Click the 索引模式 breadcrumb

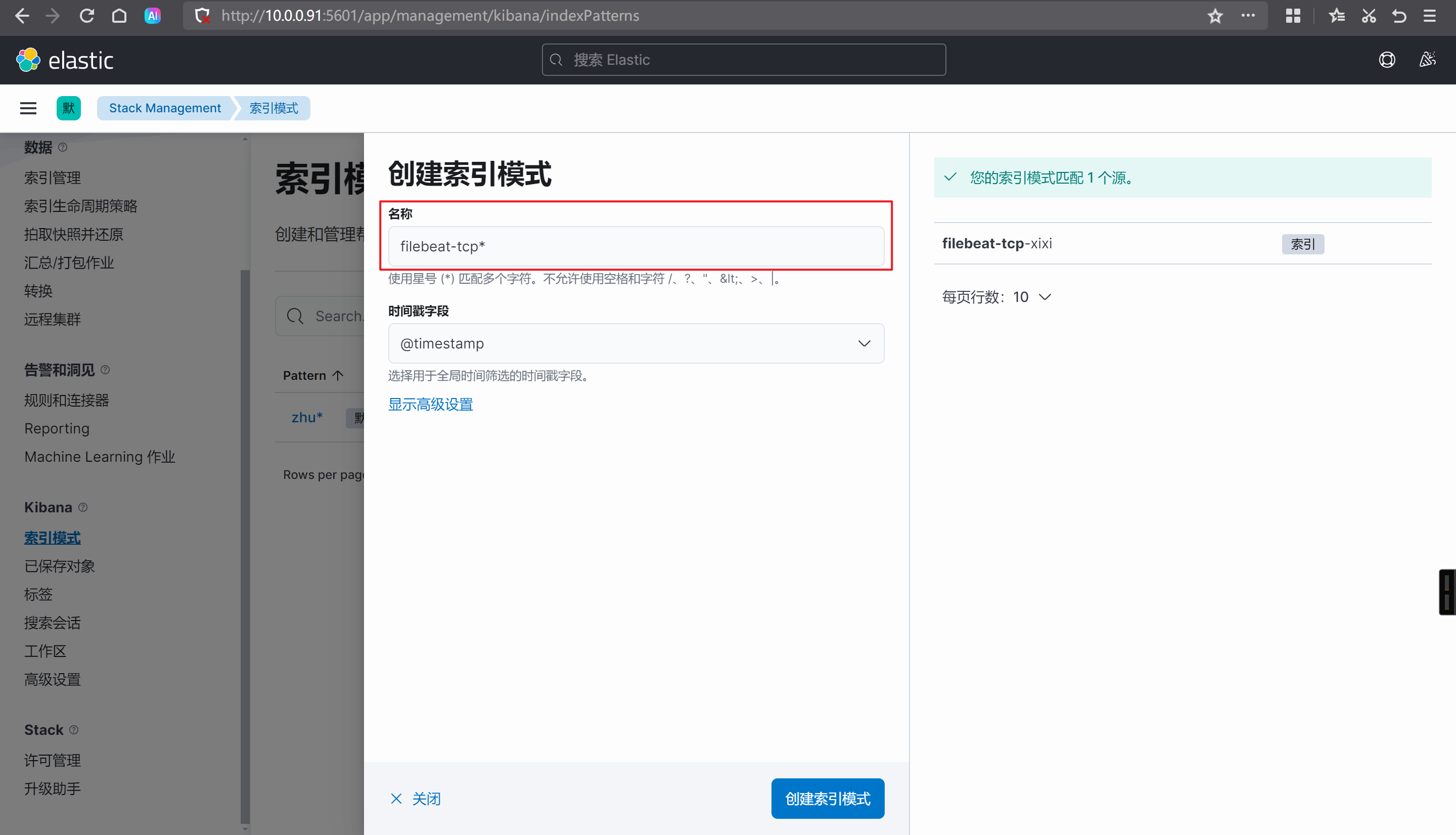pyautogui.click(x=274, y=108)
